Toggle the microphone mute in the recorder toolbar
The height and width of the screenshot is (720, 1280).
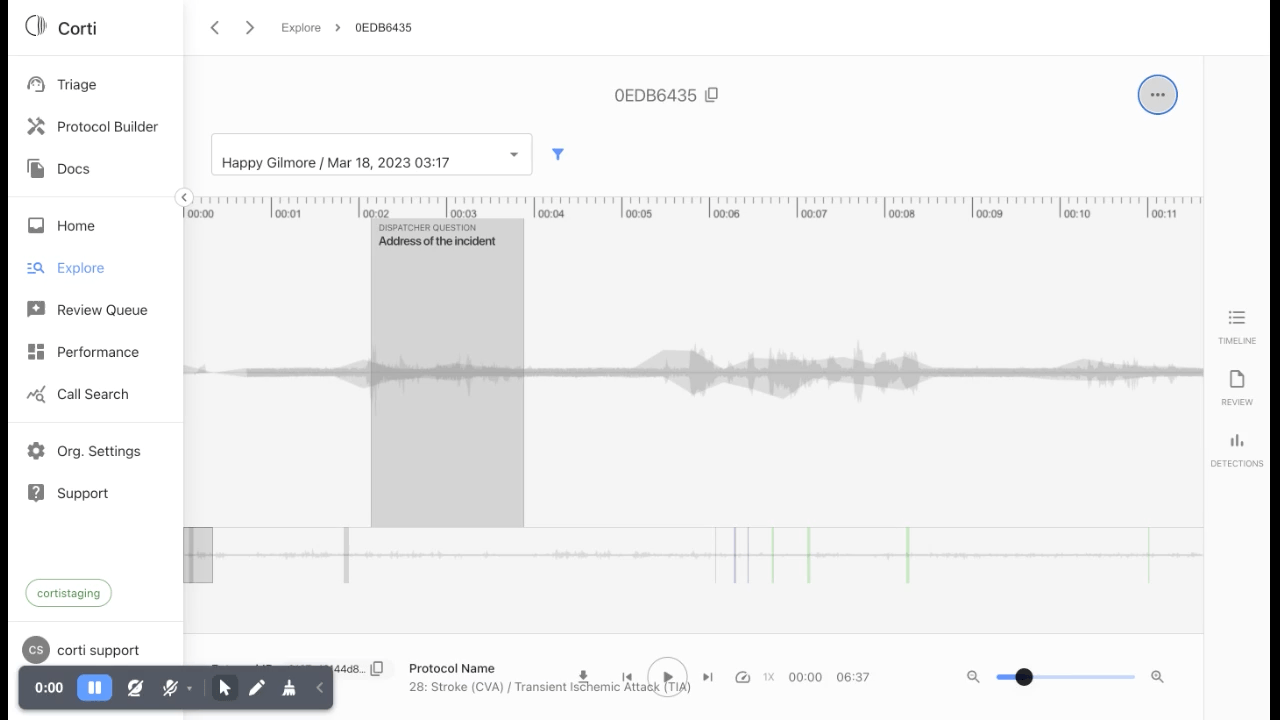pyautogui.click(x=170, y=688)
